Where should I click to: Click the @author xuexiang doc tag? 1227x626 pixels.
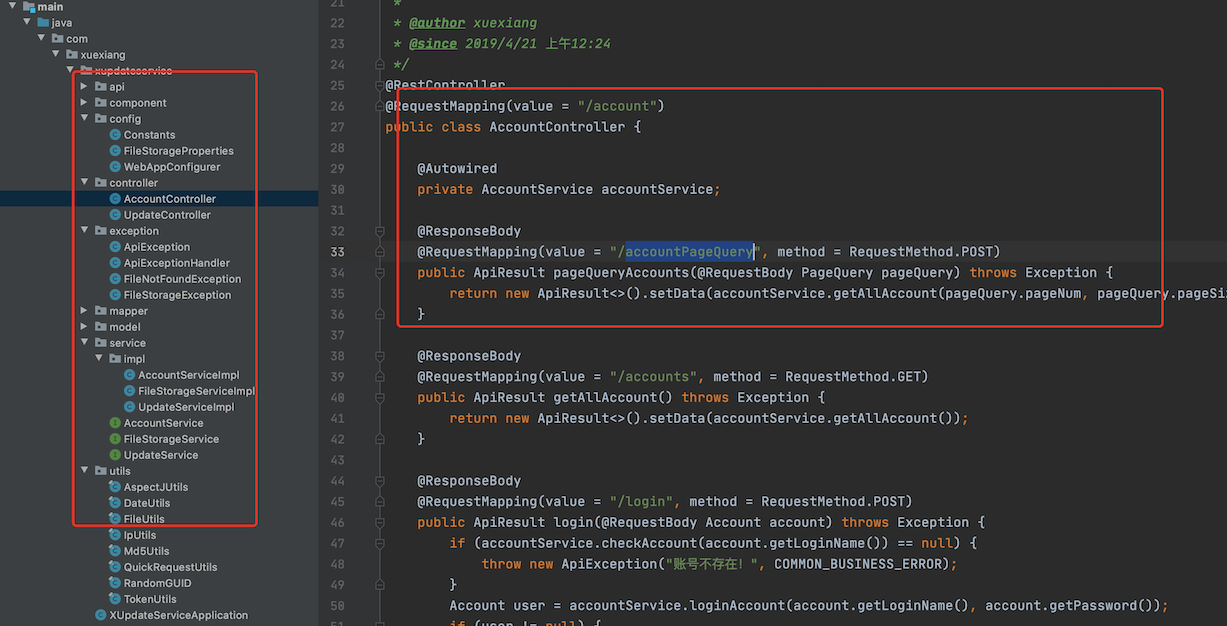[472, 23]
